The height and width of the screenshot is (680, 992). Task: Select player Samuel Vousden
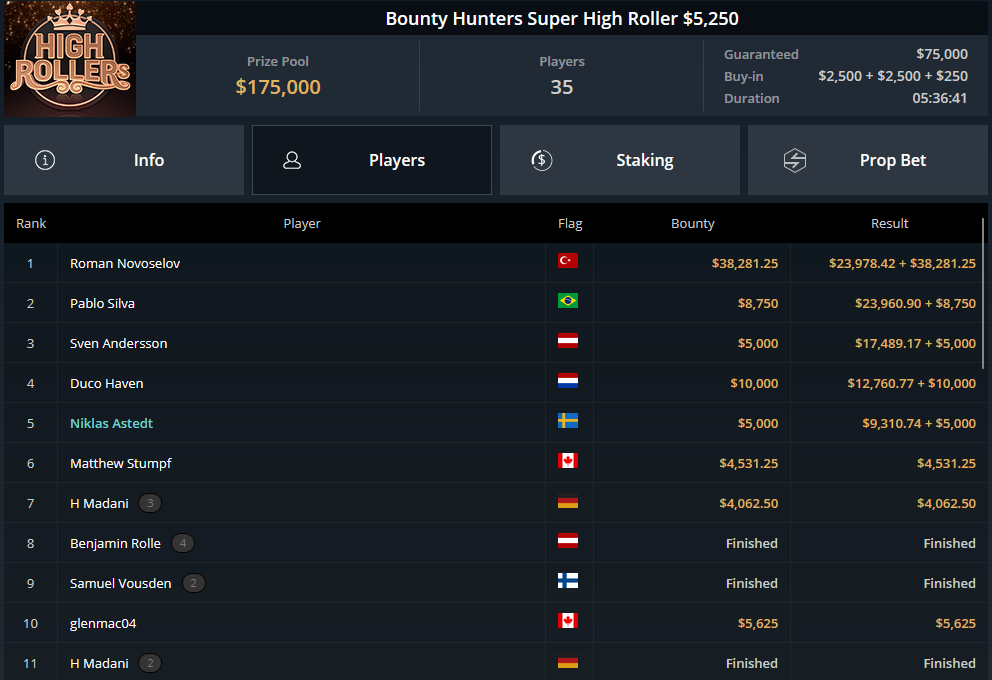coord(120,583)
